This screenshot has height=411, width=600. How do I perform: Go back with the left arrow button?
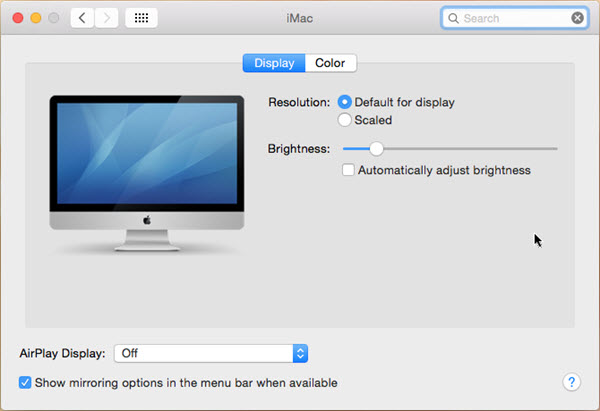pyautogui.click(x=82, y=18)
